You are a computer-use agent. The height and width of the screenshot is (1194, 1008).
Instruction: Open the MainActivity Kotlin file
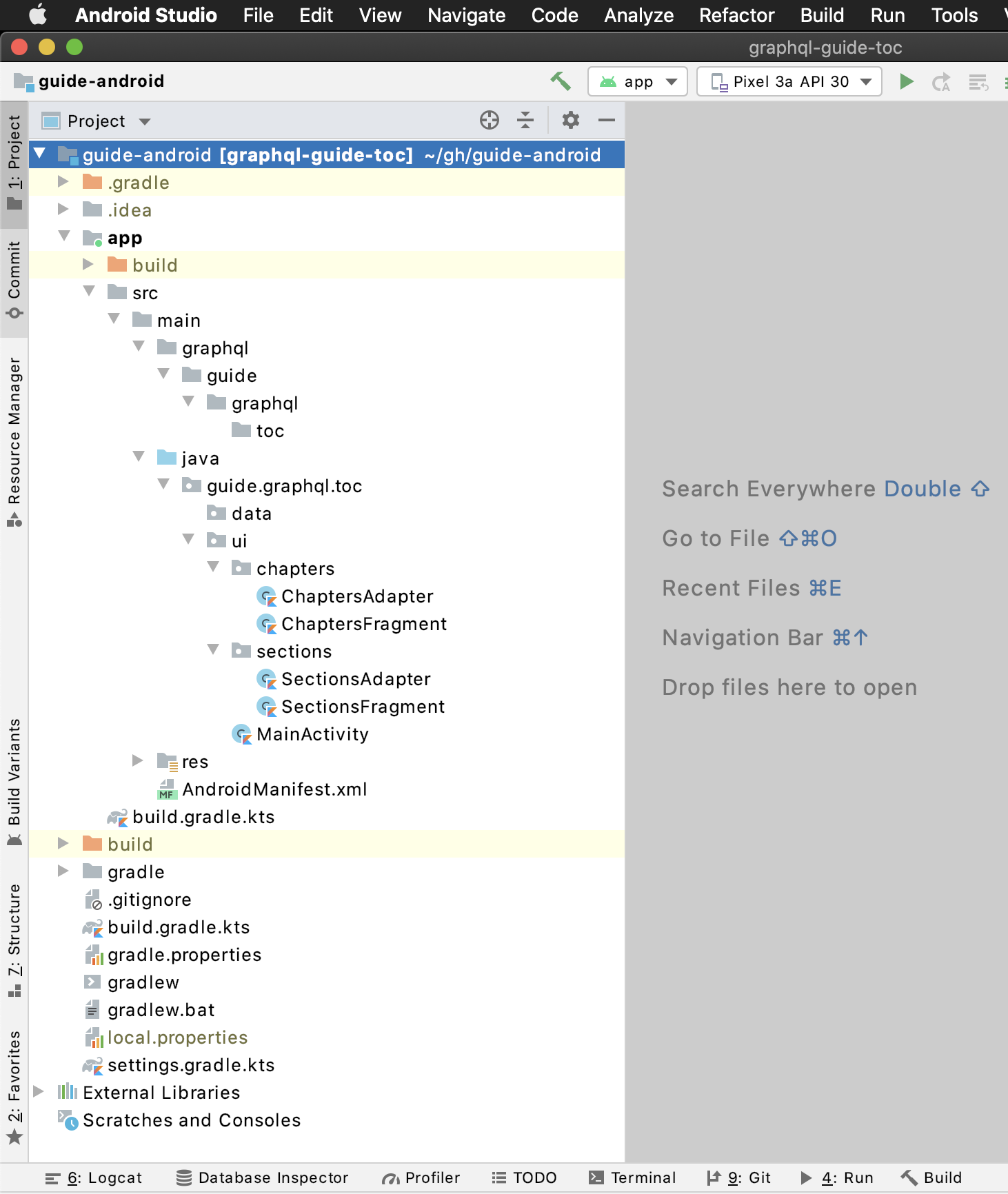[300, 734]
